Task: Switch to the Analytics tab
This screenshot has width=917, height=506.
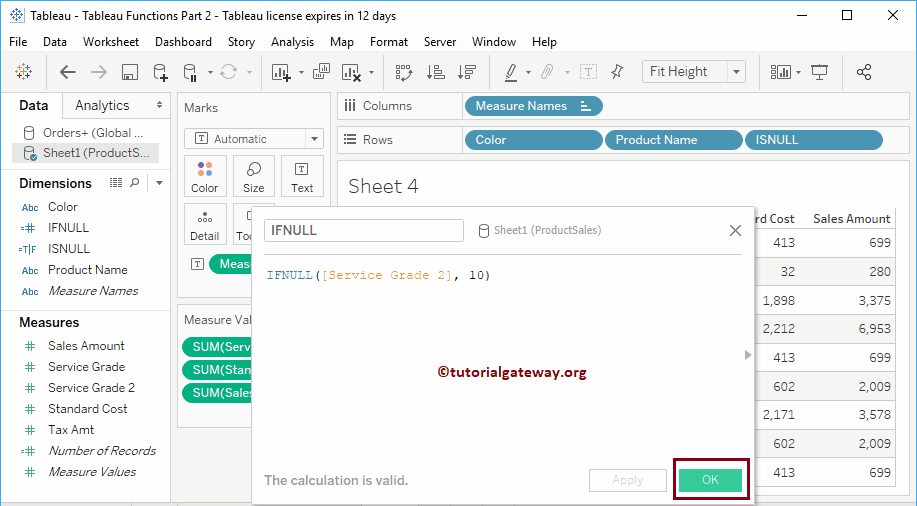Action: [102, 105]
